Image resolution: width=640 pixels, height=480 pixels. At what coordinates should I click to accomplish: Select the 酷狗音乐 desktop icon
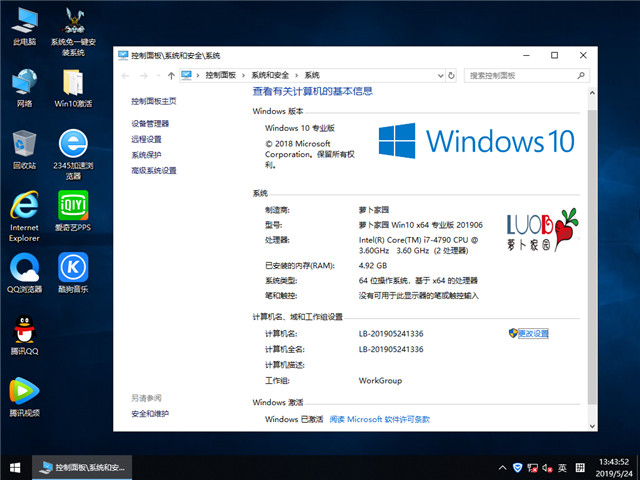tap(73, 273)
